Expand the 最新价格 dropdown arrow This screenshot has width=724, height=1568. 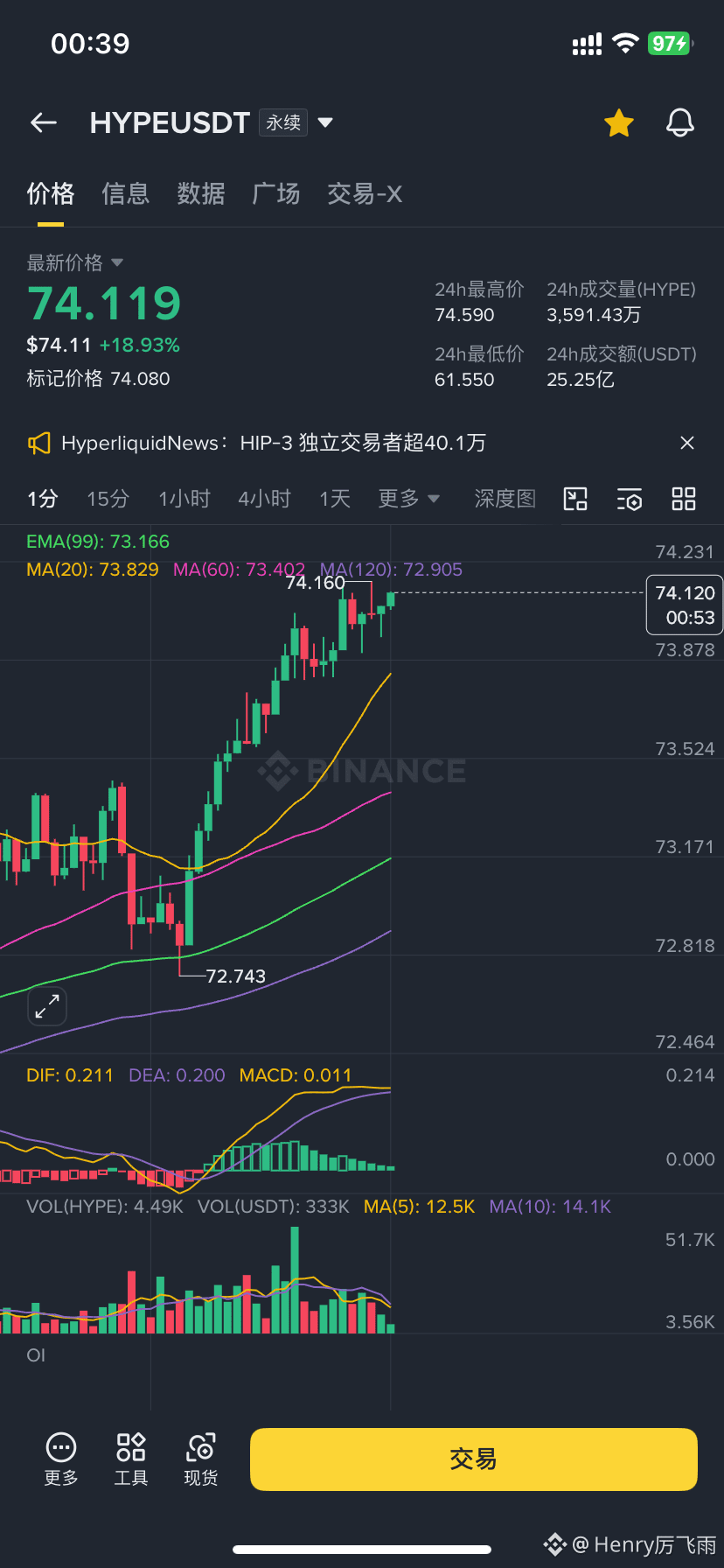(x=118, y=262)
